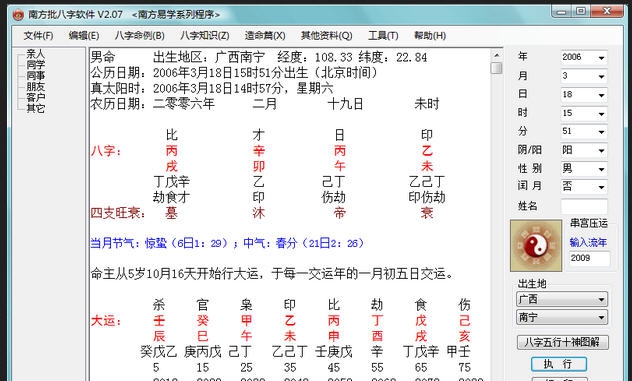Select 其它 in the category tree
The width and height of the screenshot is (632, 381).
click(35, 108)
